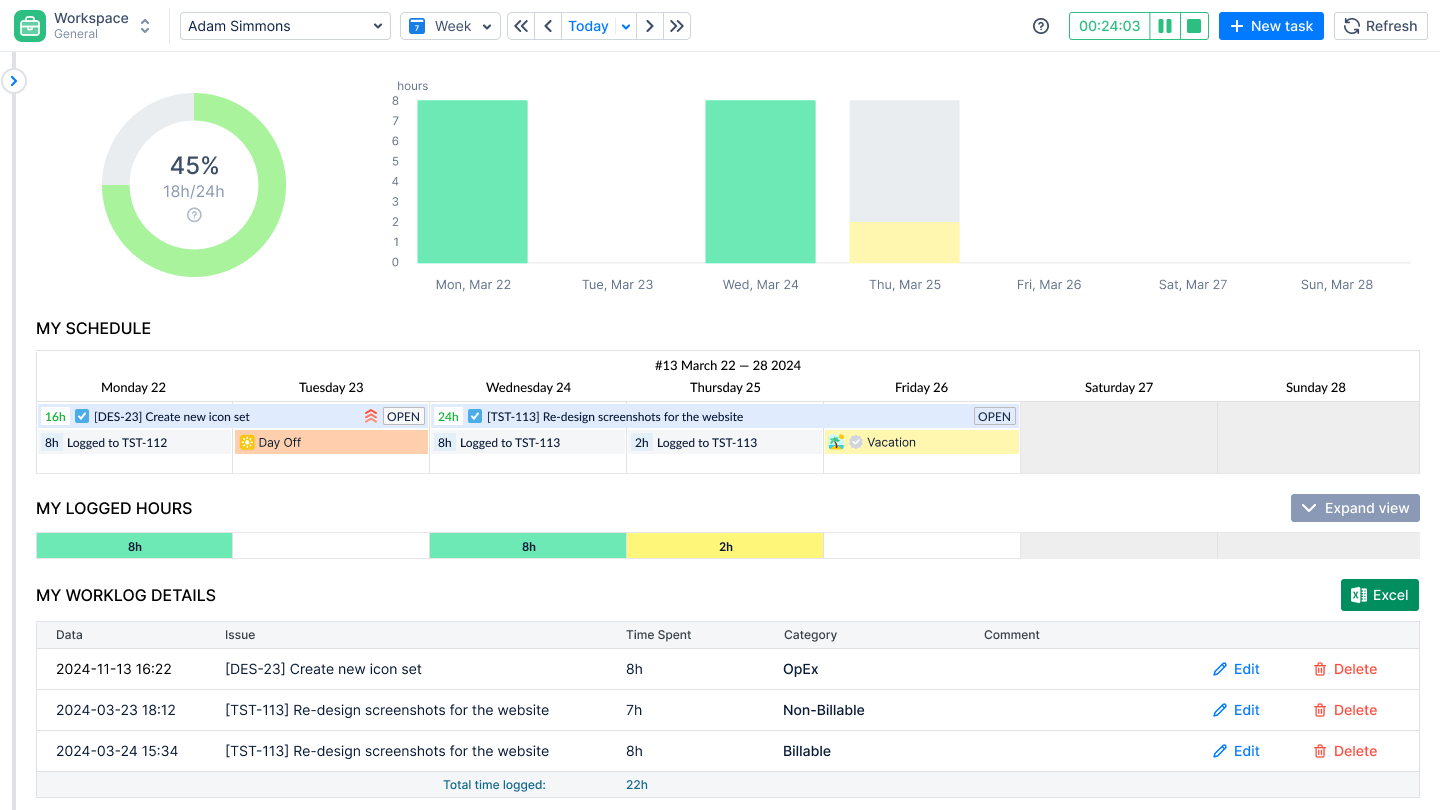The width and height of the screenshot is (1440, 810).
Task: Uncheck the TST-113 task checkbox
Action: [x=474, y=416]
